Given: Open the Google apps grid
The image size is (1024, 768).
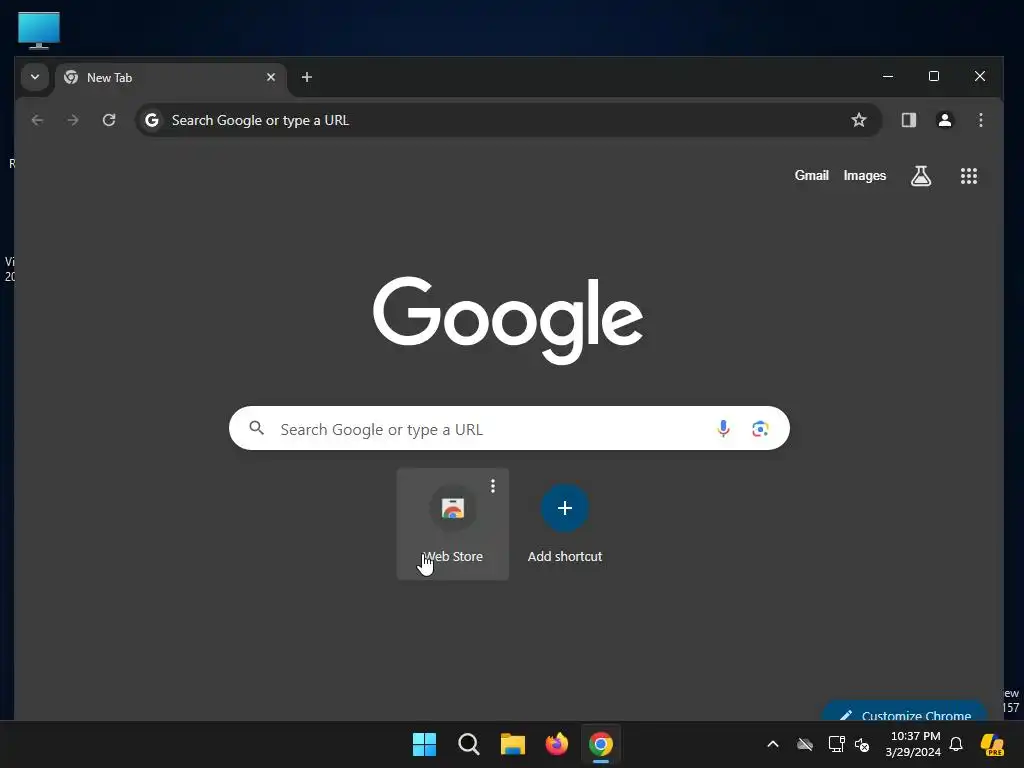Looking at the screenshot, I should [968, 176].
